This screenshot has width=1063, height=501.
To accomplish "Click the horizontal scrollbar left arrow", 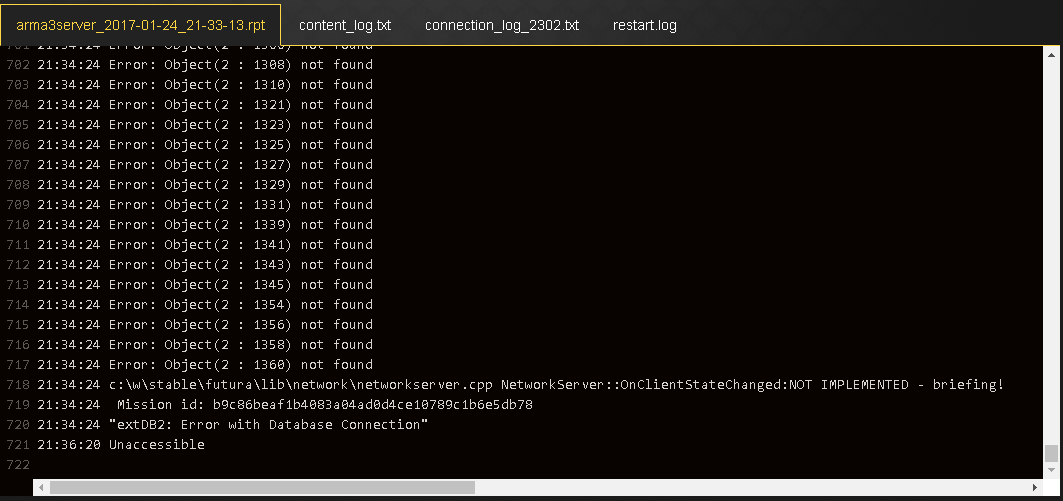I will [x=41, y=487].
